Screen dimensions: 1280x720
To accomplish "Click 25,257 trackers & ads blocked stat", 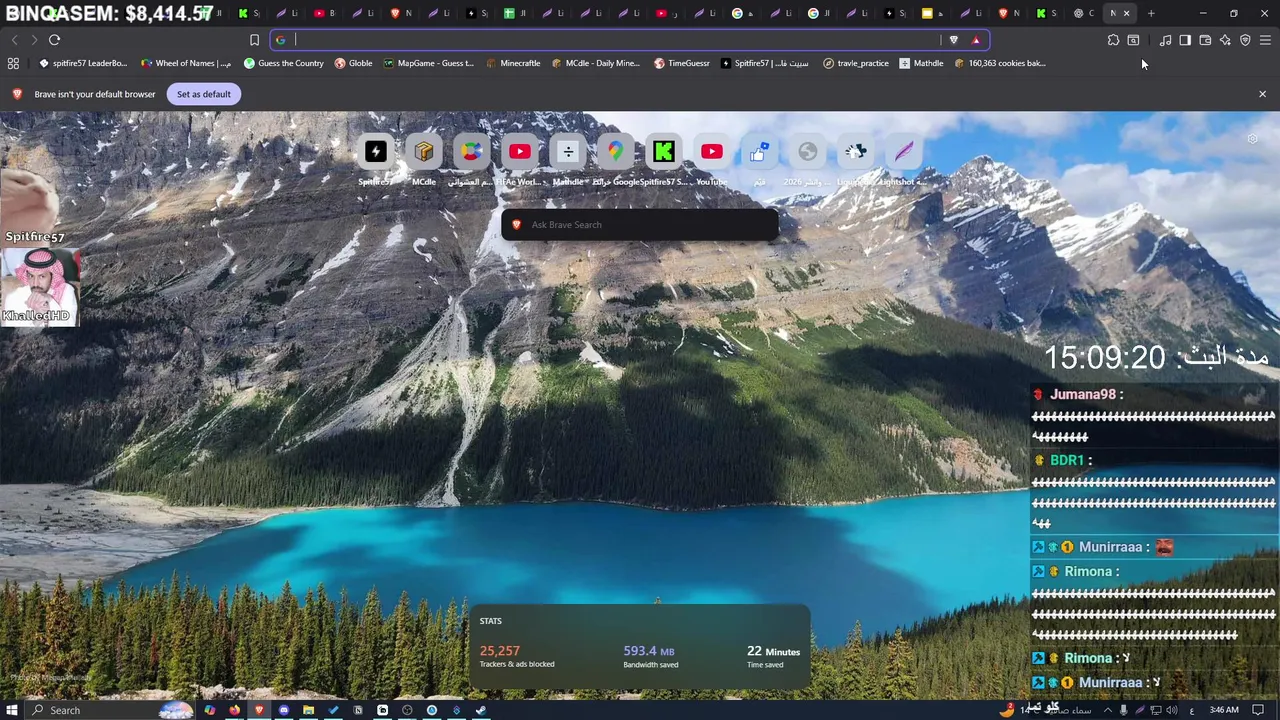I will click(x=517, y=656).
